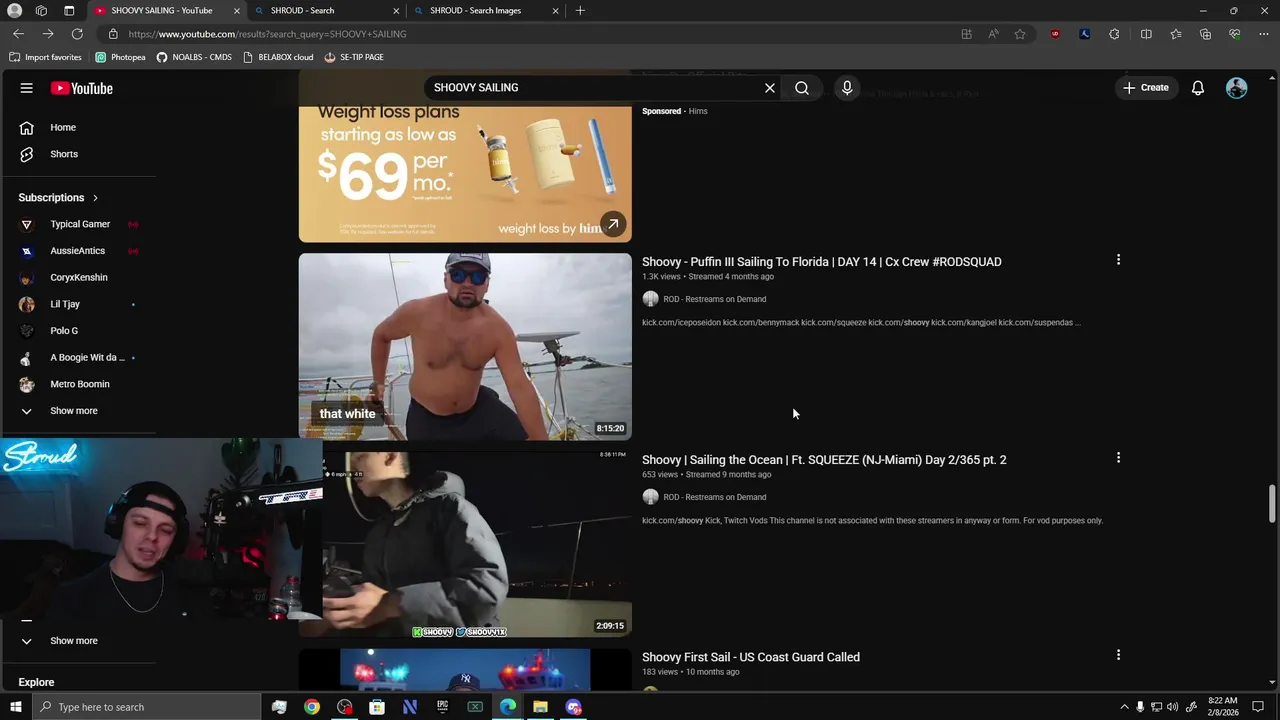
Task: Open Google Chrome from taskbar
Action: click(312, 707)
